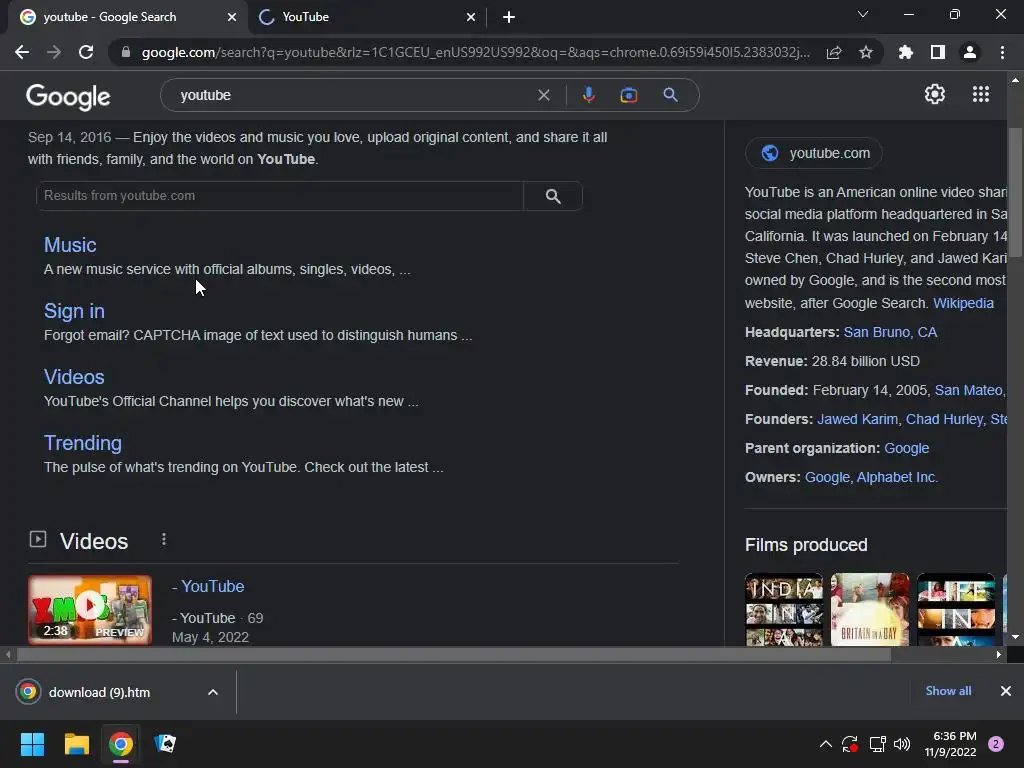
Task: Click the Chrome icon in the taskbar
Action: click(x=121, y=744)
